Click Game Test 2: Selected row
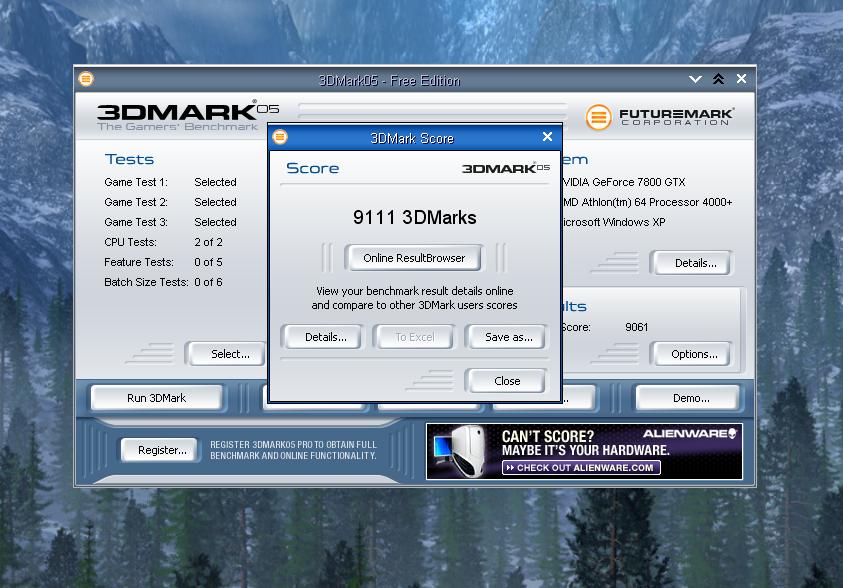 170,202
